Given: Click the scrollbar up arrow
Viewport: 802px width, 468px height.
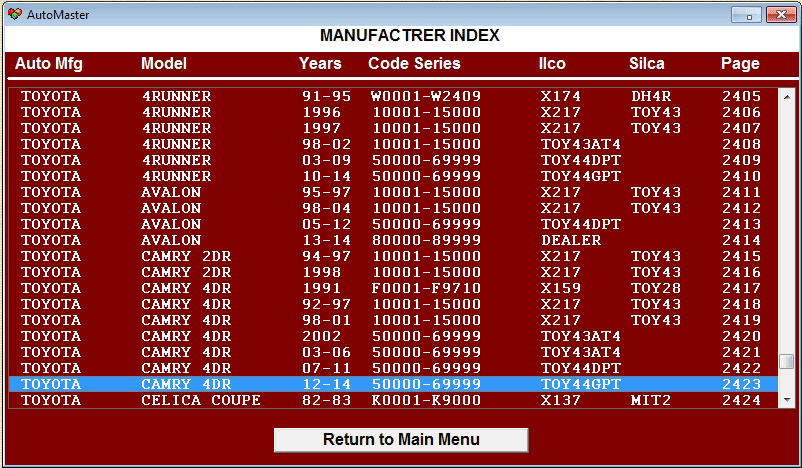Looking at the screenshot, I should (787, 96).
